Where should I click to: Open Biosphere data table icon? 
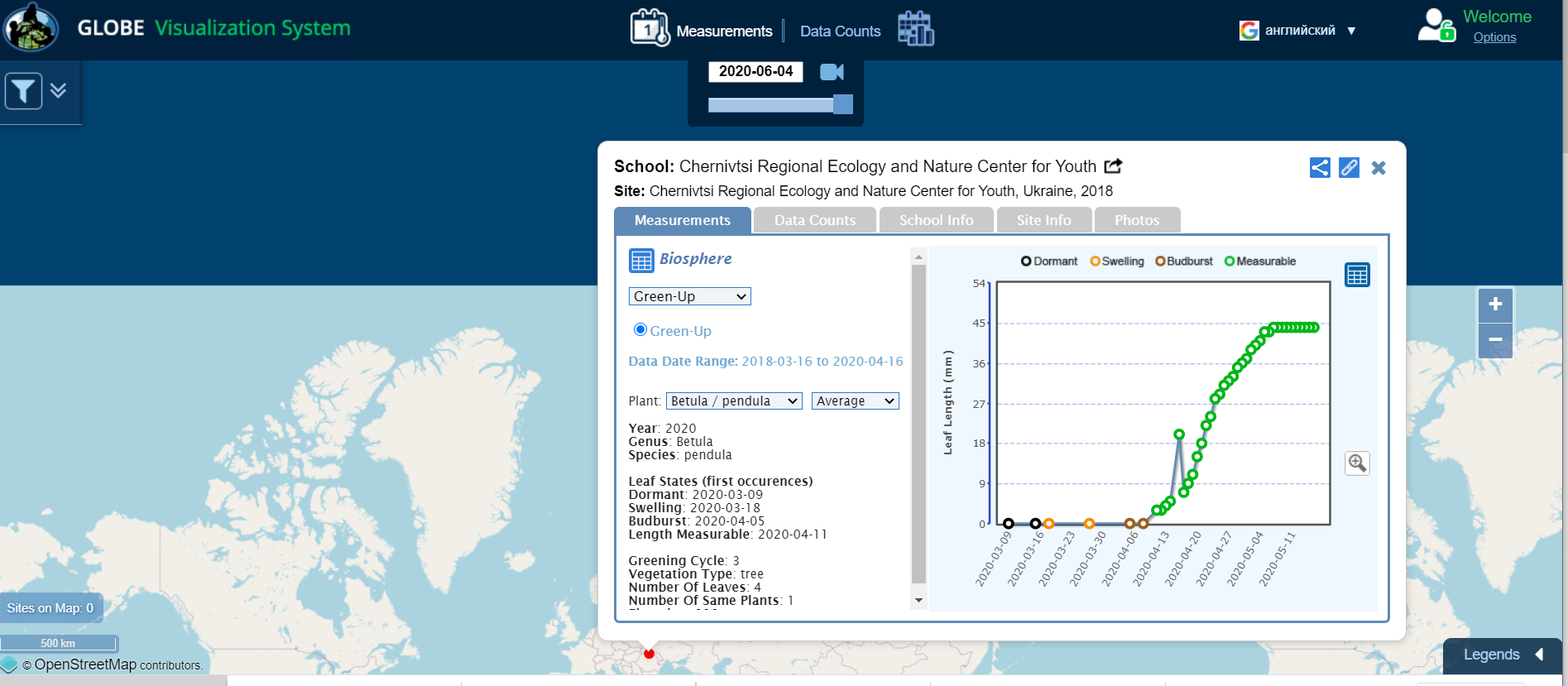coord(641,260)
